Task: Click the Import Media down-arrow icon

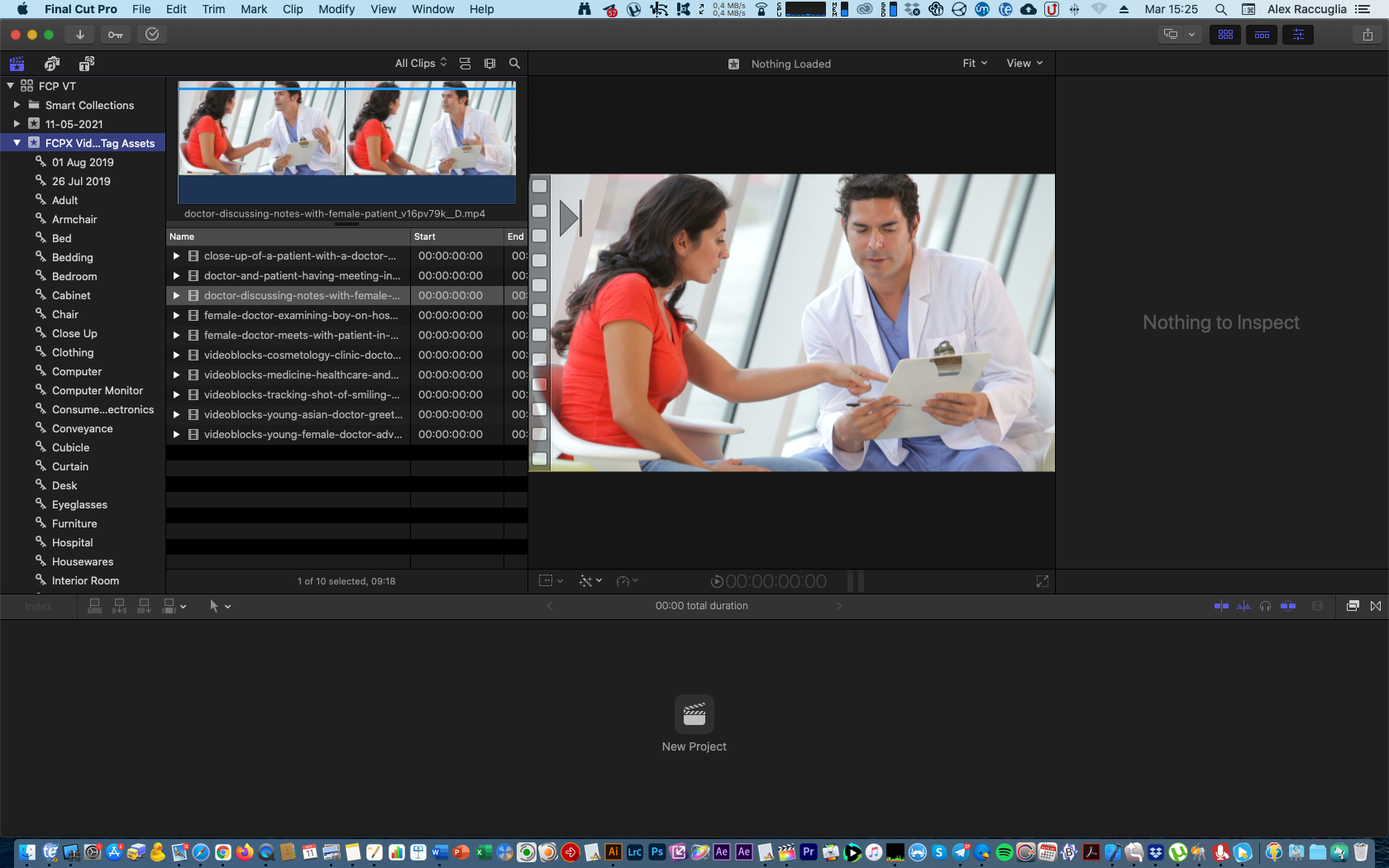Action: 79,35
